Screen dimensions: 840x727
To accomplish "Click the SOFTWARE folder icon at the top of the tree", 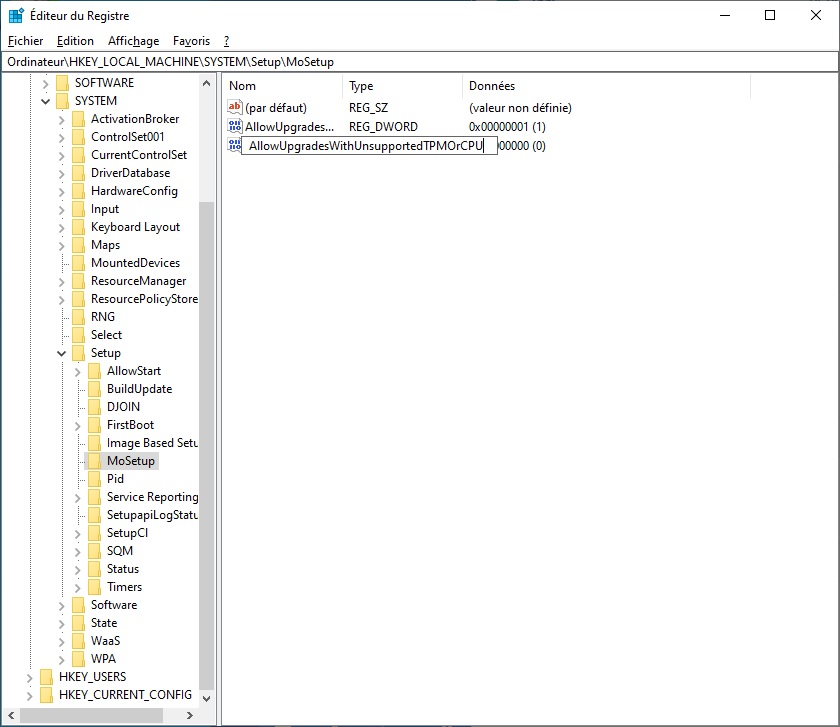I will pos(63,83).
